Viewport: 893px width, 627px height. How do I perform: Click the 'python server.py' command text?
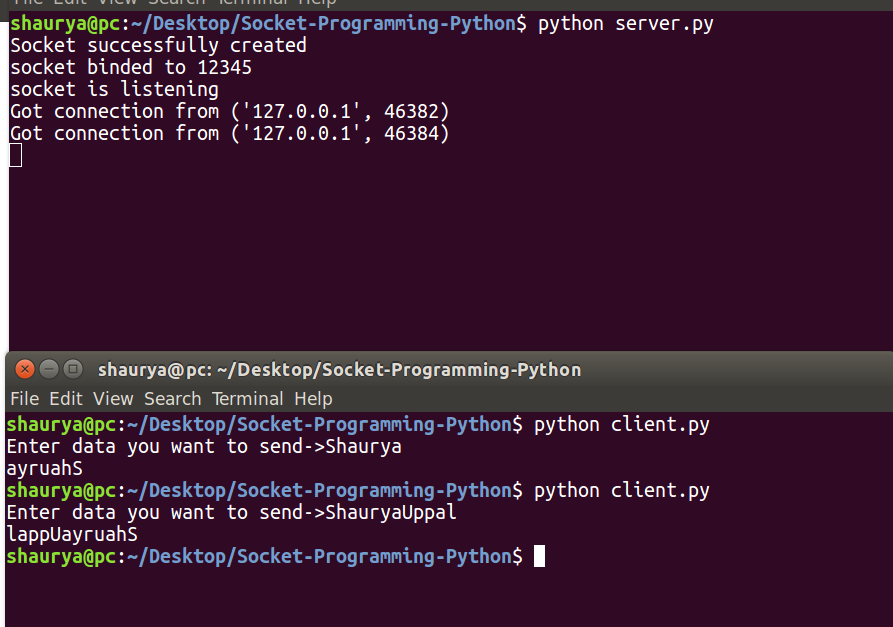pos(625,23)
